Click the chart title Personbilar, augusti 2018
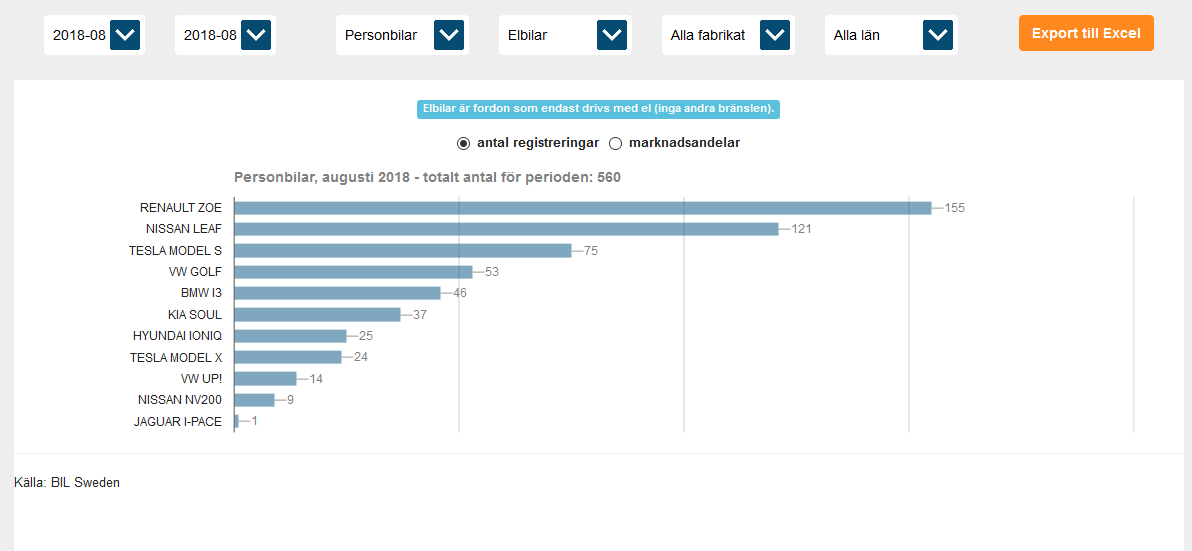 [428, 178]
